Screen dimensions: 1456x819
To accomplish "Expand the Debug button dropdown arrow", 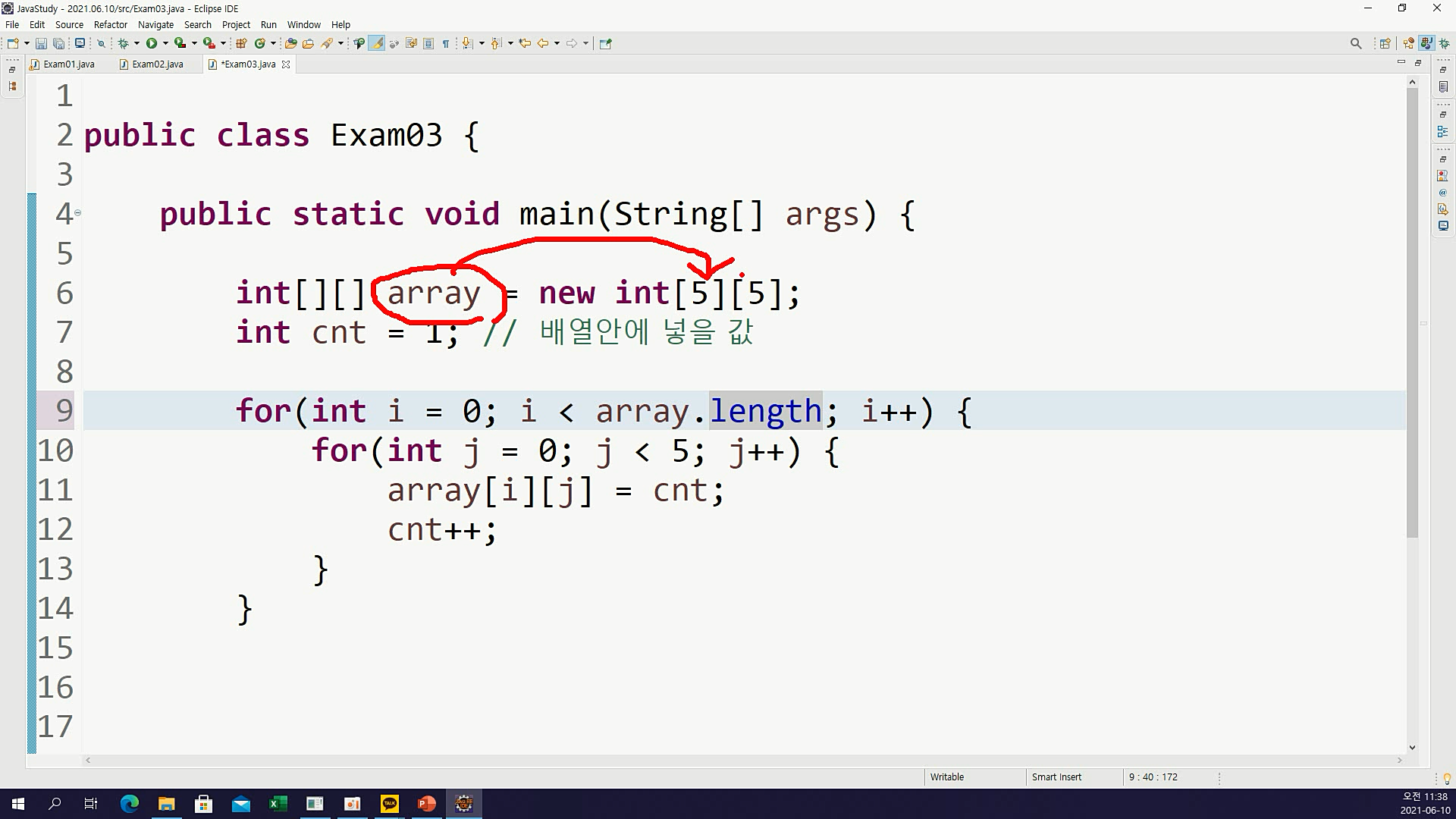I will [136, 43].
